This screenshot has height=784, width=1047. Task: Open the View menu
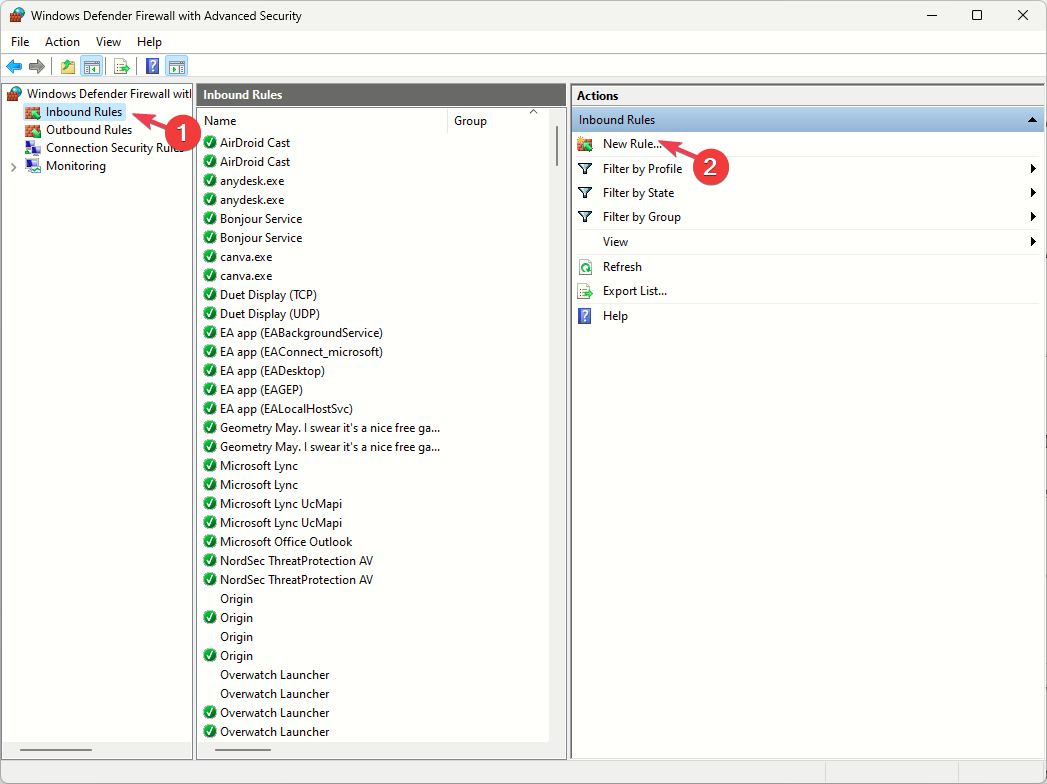coord(108,41)
